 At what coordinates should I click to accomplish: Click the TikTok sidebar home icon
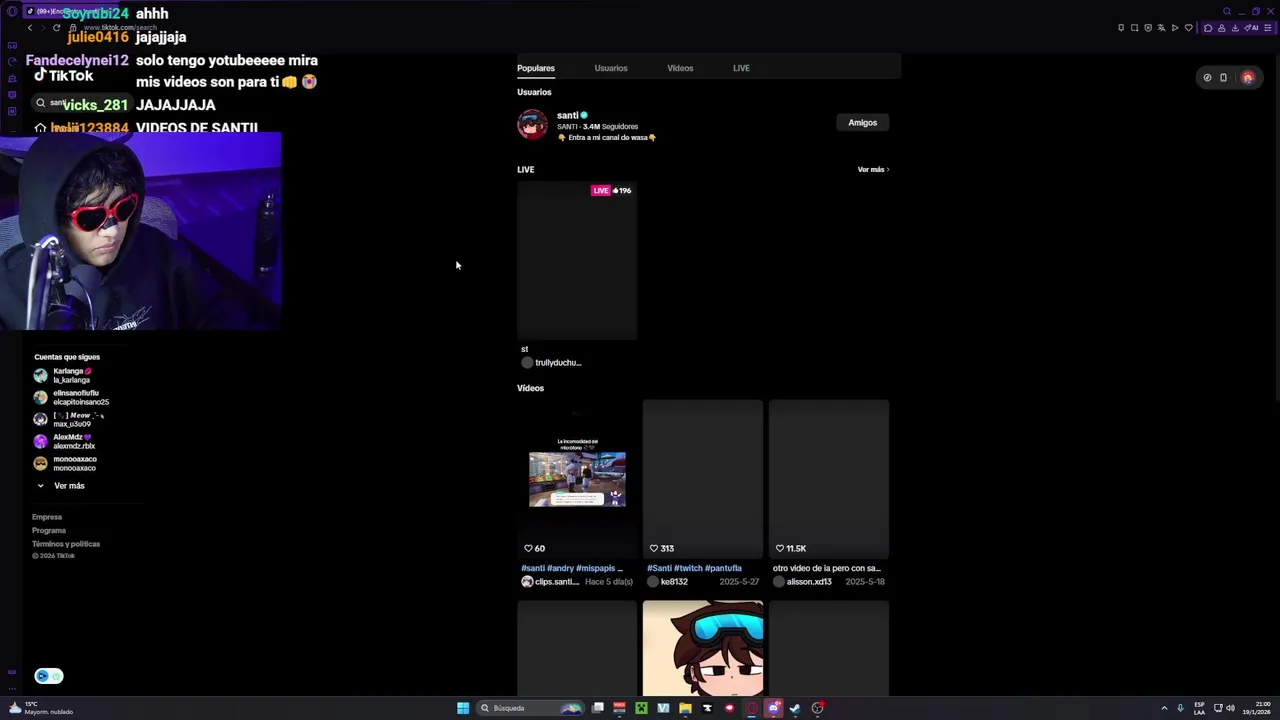pos(40,128)
